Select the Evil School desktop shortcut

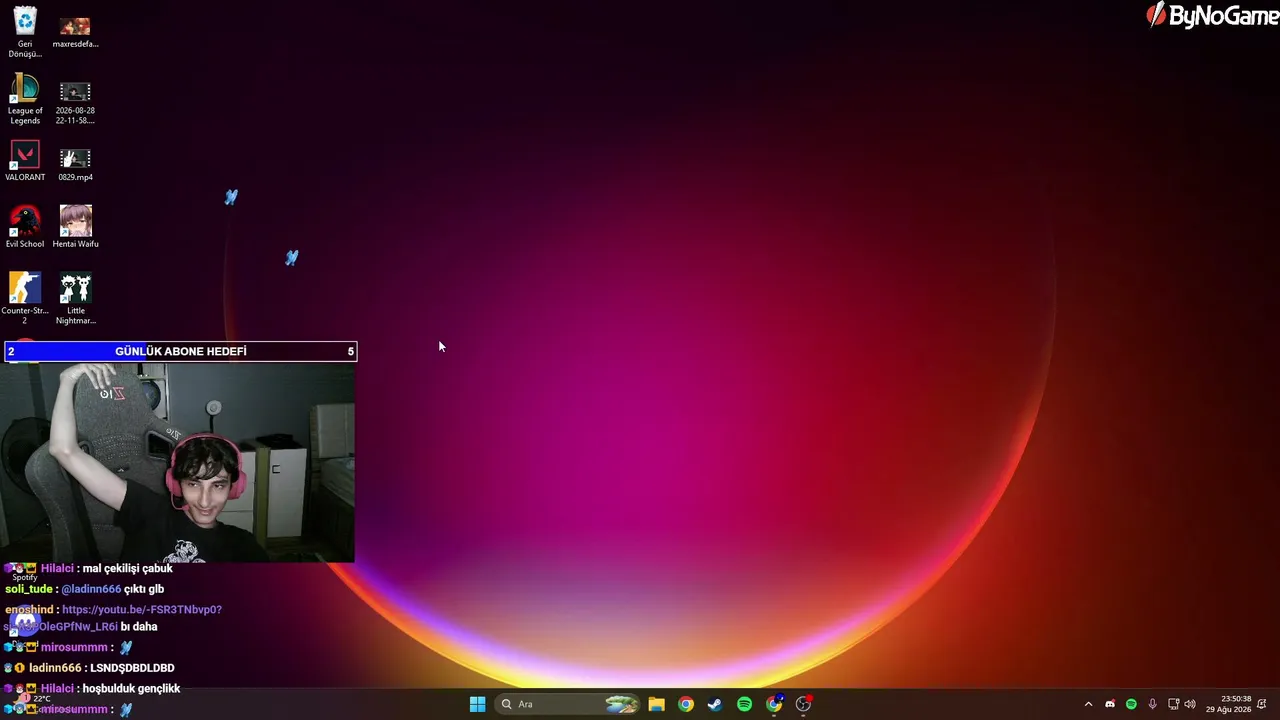(25, 228)
